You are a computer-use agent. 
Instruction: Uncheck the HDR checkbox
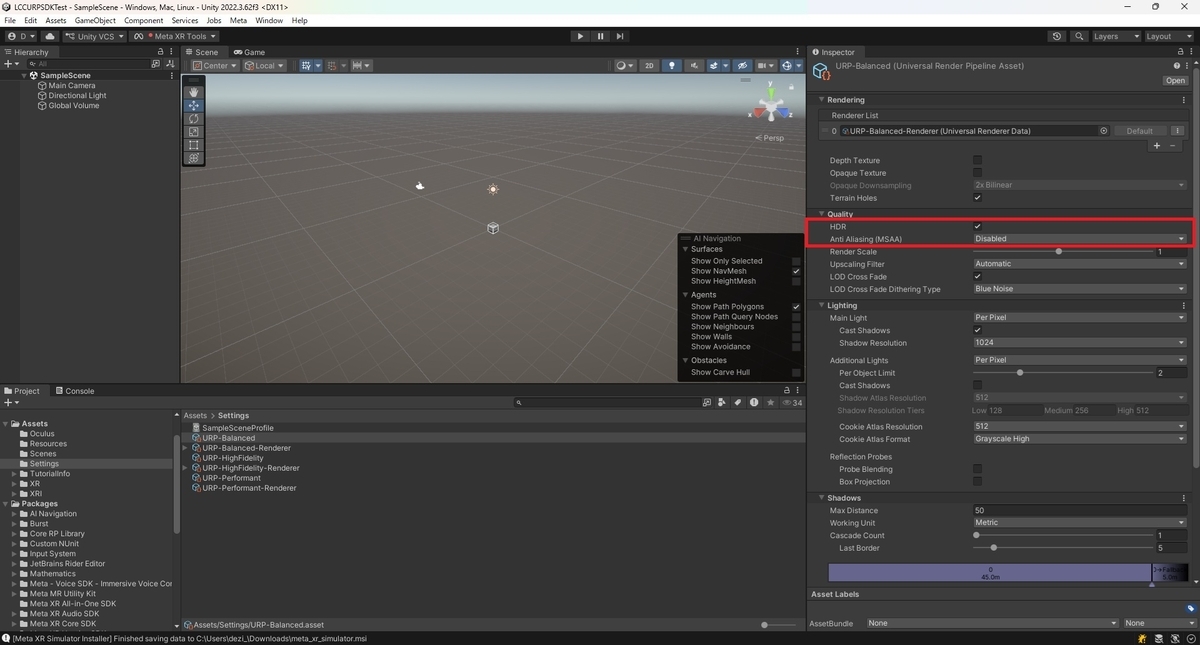978,227
